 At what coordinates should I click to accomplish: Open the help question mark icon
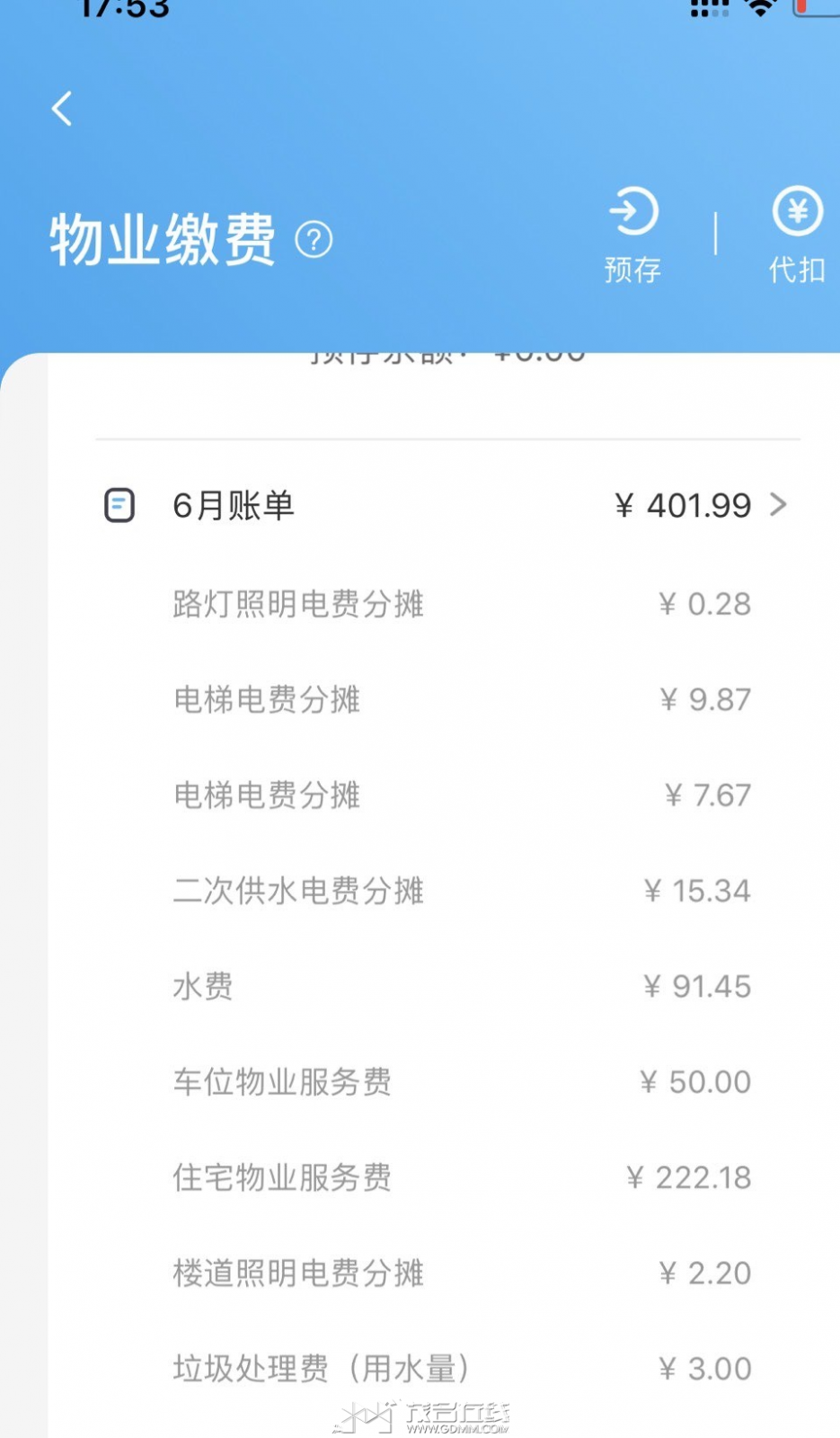pos(314,240)
